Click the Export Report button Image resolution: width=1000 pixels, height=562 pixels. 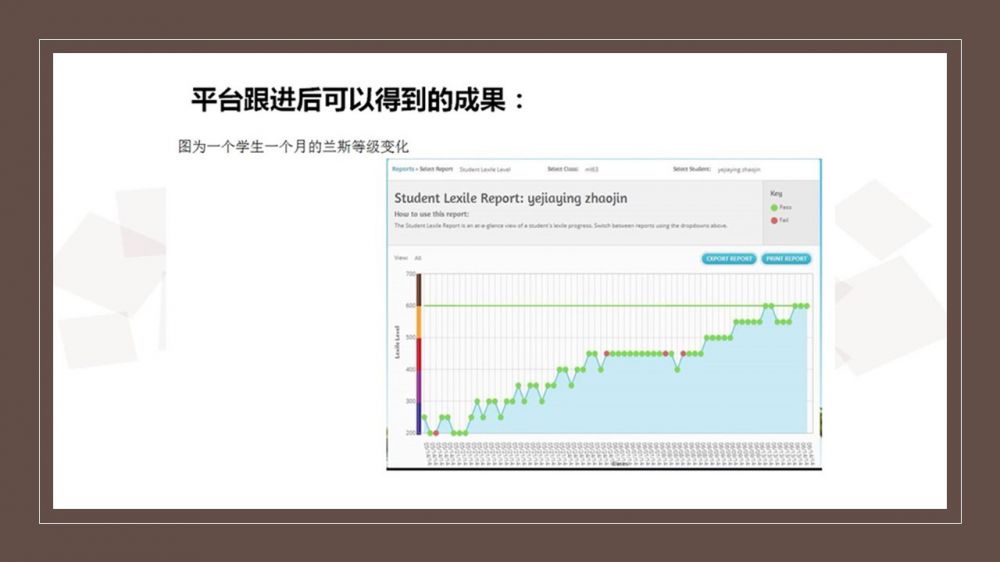729,259
